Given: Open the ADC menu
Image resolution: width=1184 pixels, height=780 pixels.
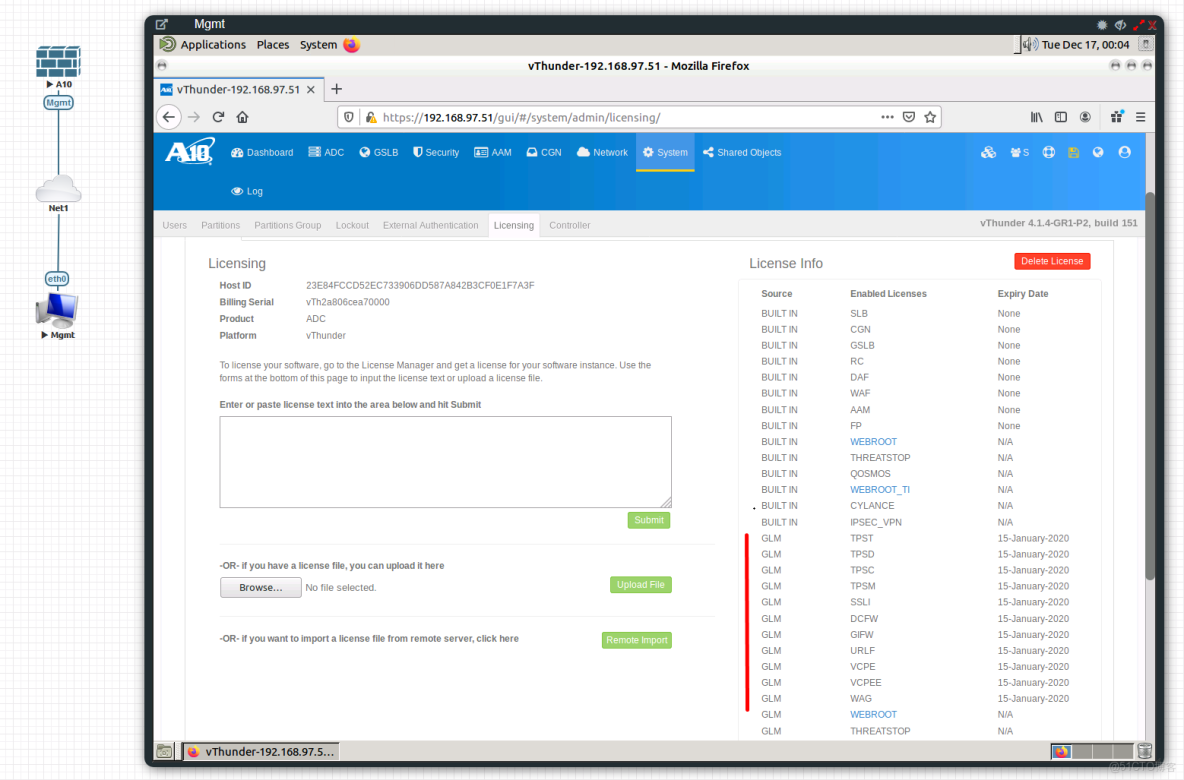Looking at the screenshot, I should pyautogui.click(x=326, y=153).
